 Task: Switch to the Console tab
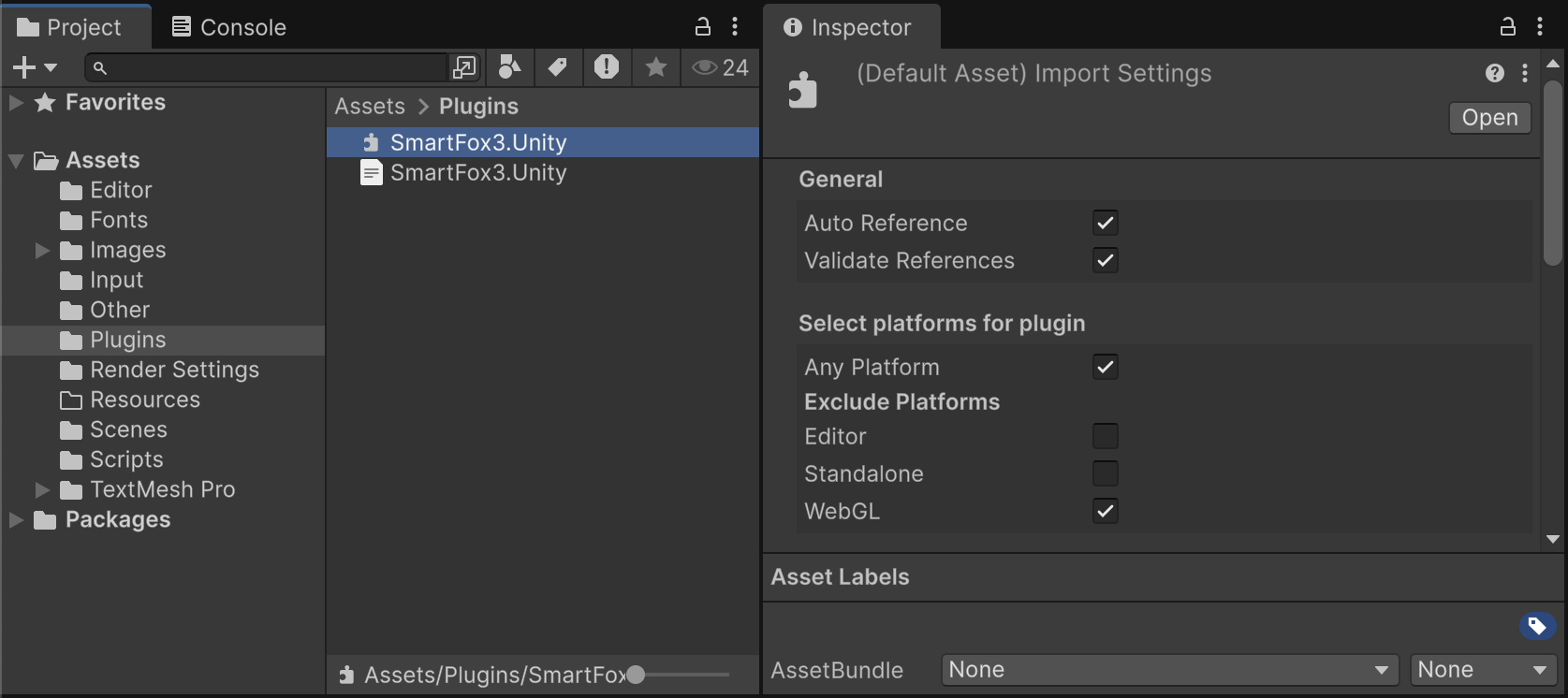coord(229,27)
